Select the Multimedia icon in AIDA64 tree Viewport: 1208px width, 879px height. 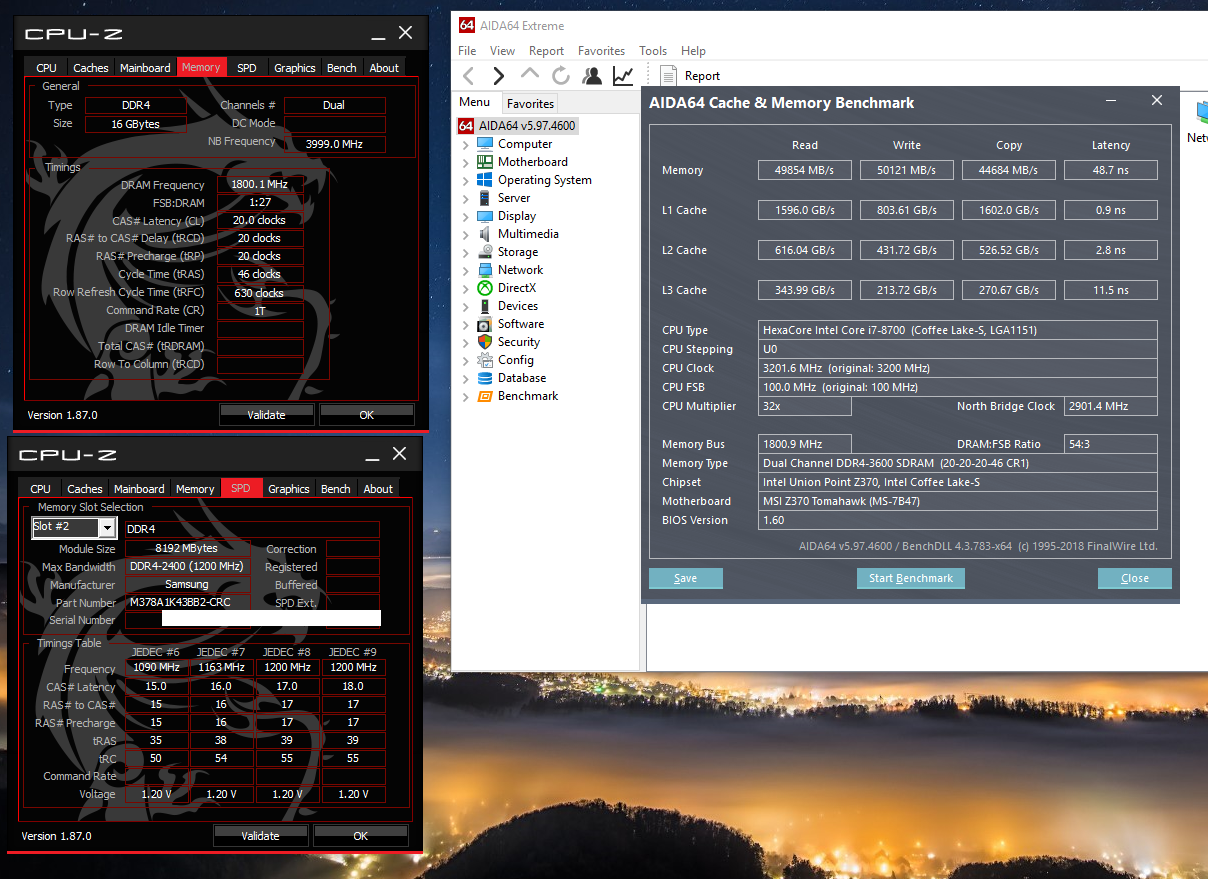point(484,234)
